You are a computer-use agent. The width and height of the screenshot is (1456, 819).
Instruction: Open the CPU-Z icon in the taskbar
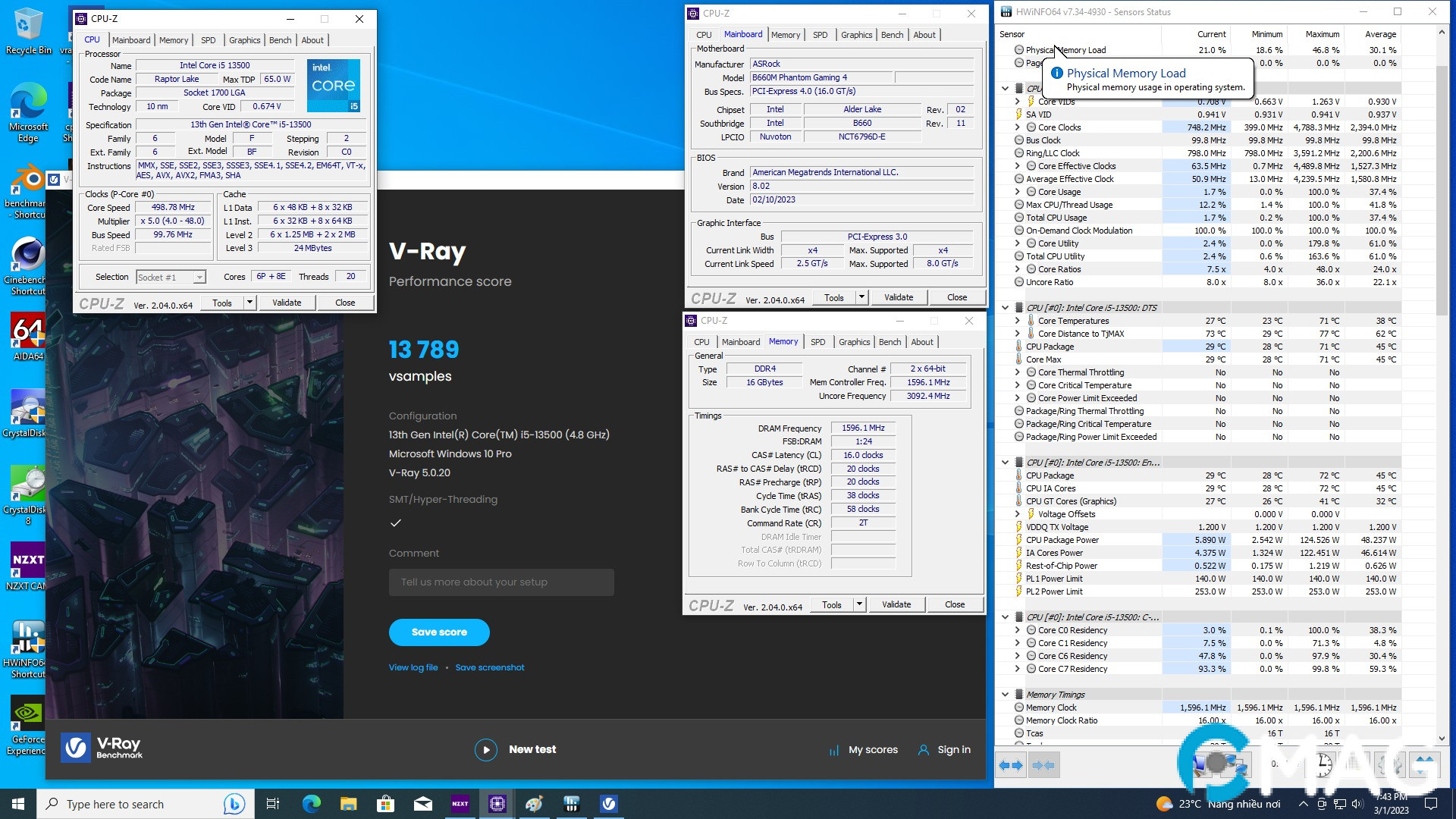click(497, 804)
